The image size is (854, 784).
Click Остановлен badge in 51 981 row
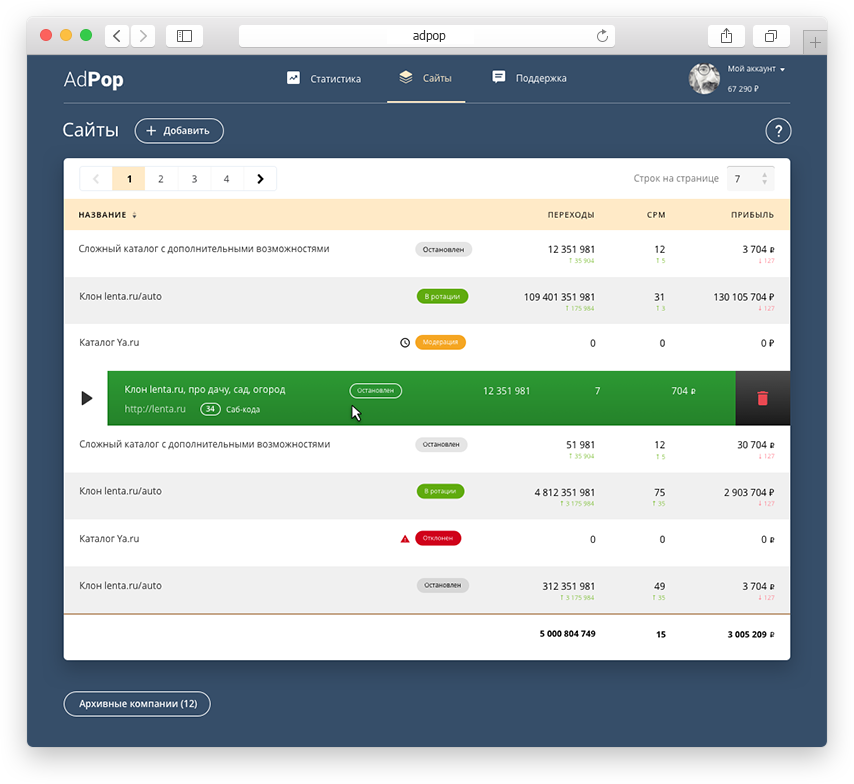(x=441, y=445)
